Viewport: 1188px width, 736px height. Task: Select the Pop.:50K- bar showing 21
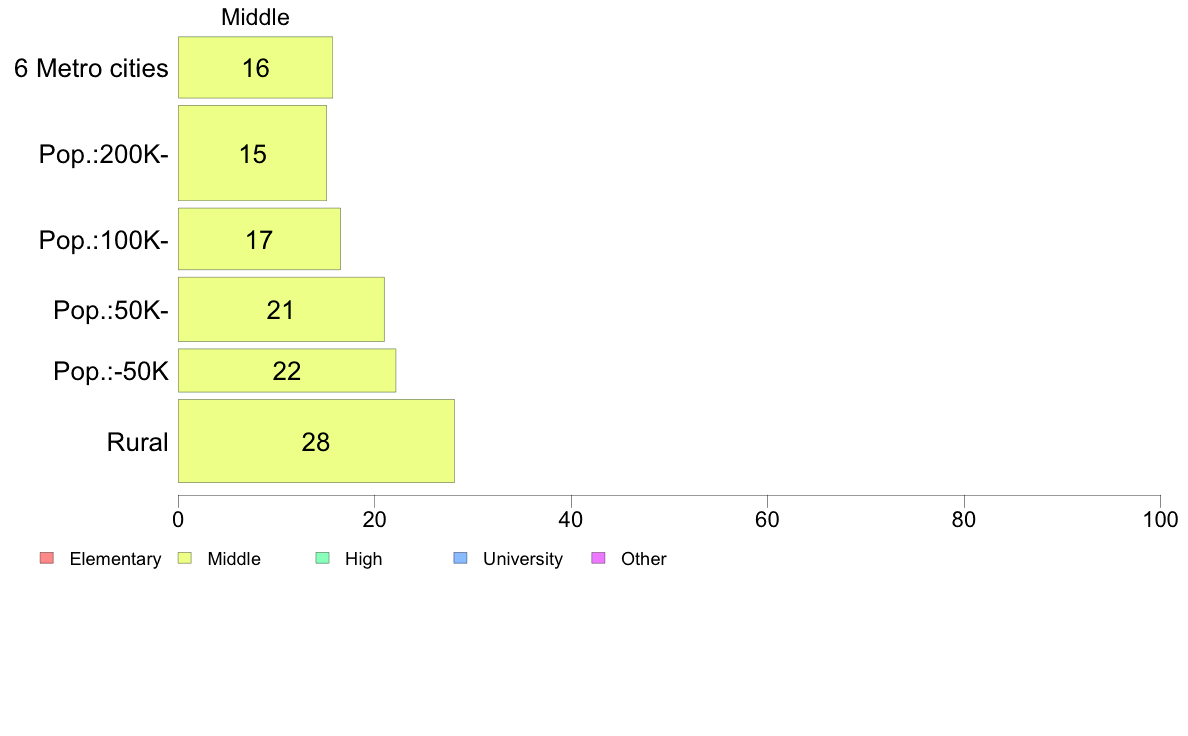point(281,309)
